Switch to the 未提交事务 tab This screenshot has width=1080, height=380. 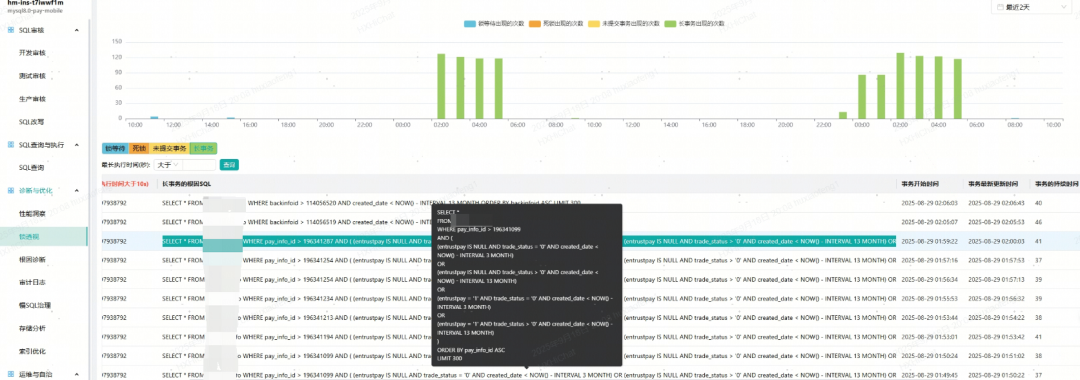click(x=169, y=148)
